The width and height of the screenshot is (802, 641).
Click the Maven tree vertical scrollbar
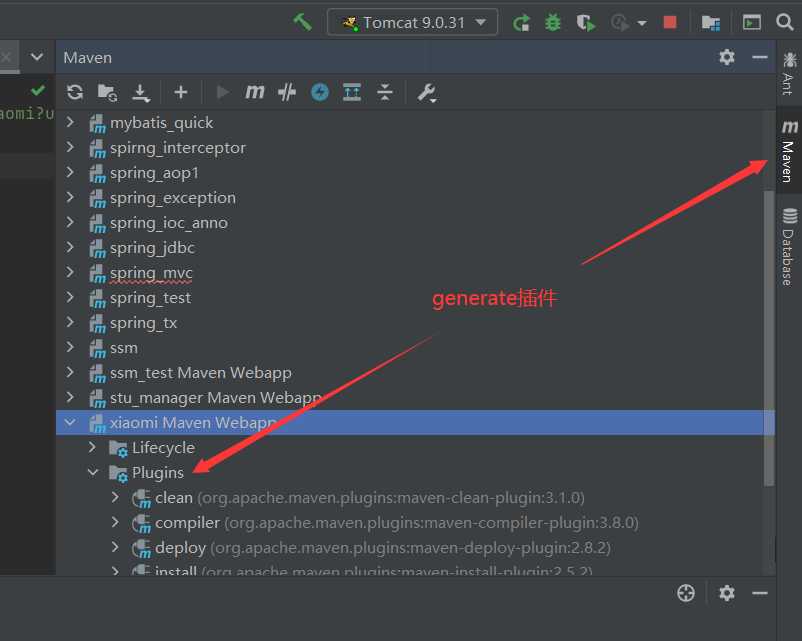(x=768, y=338)
